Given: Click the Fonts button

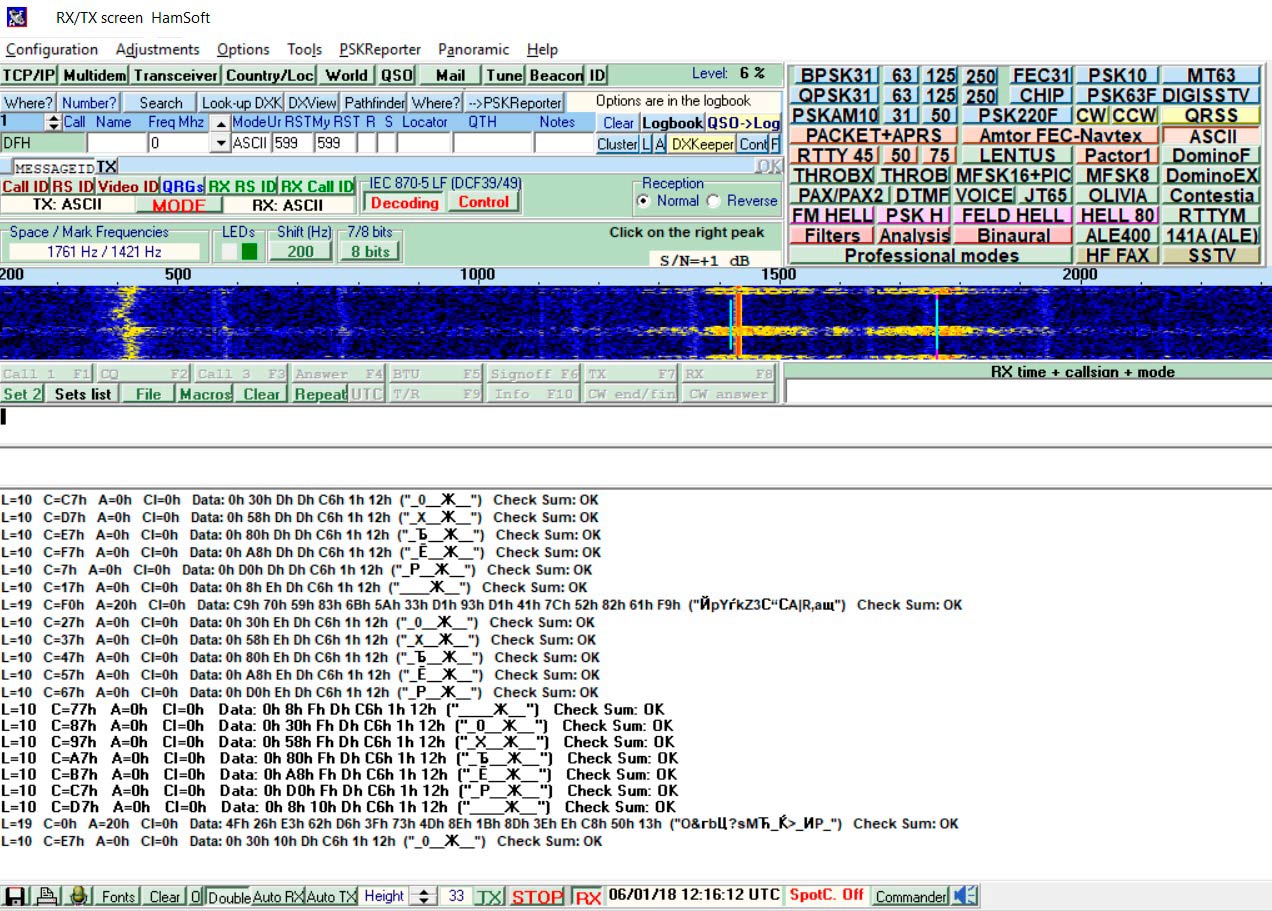Looking at the screenshot, I should point(118,897).
